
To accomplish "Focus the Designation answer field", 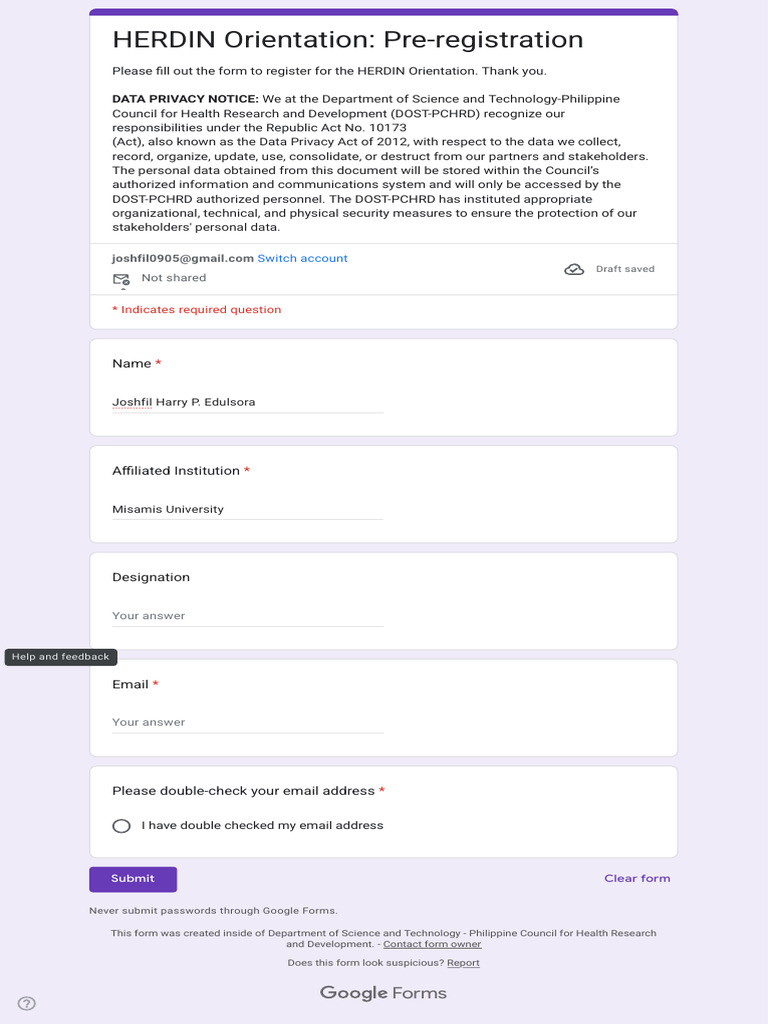I will (247, 616).
